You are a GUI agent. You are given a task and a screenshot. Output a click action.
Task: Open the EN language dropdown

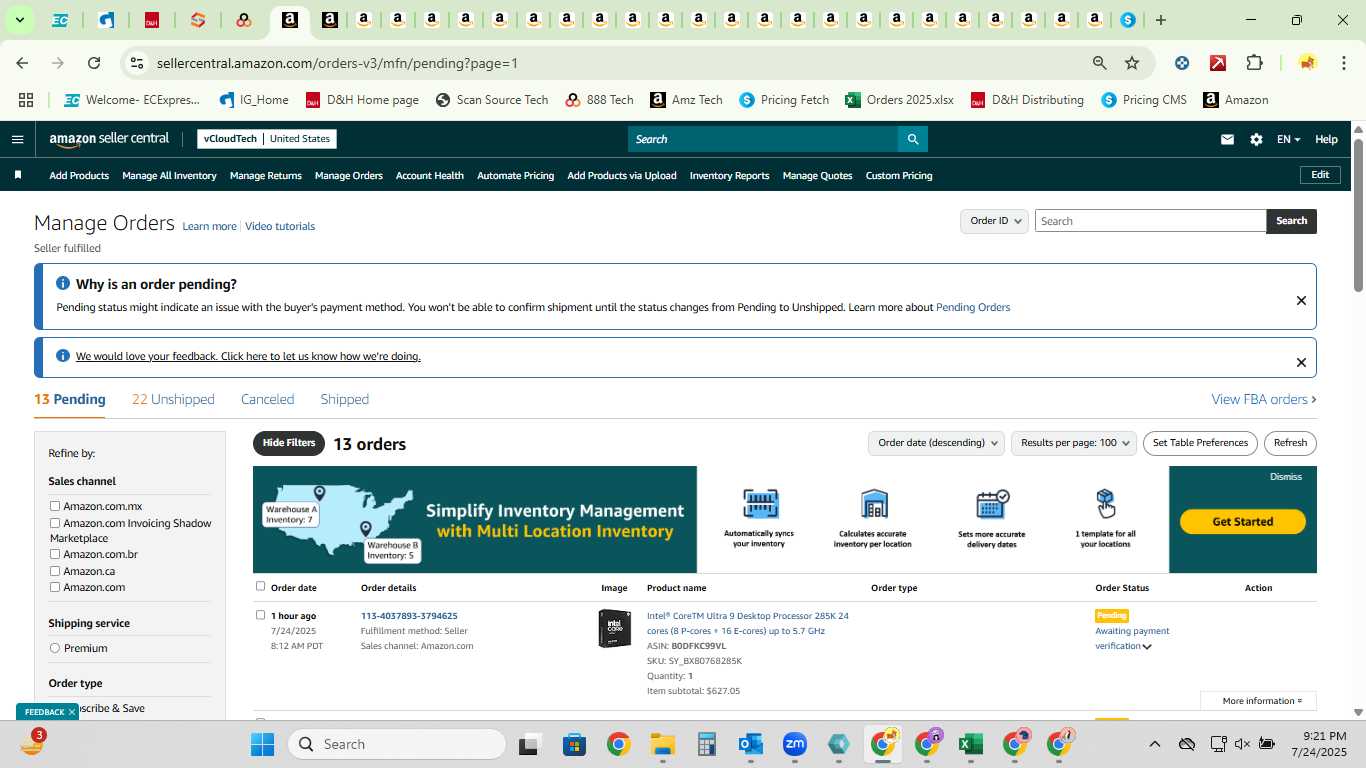1288,140
